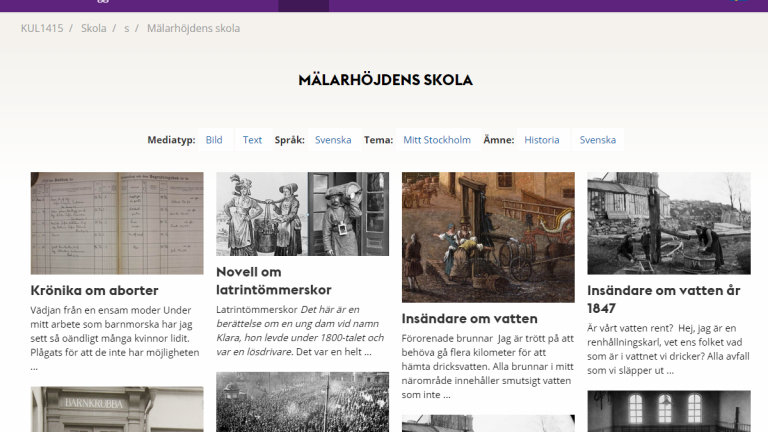Open Insändare om vatten title
Image resolution: width=768 pixels, height=432 pixels.
pyautogui.click(x=470, y=319)
